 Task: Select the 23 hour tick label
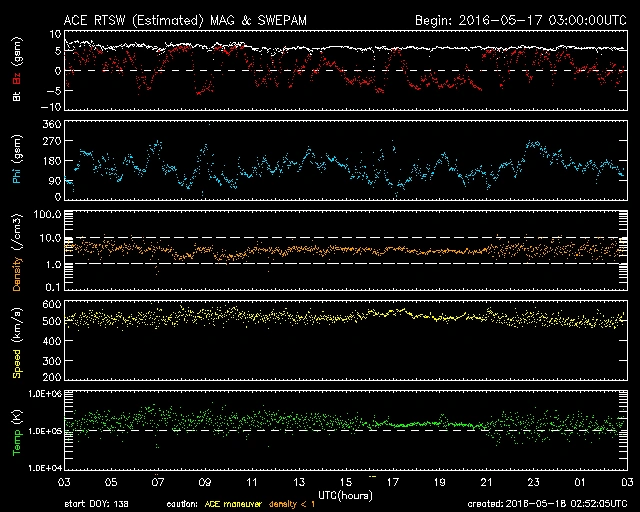(533, 482)
